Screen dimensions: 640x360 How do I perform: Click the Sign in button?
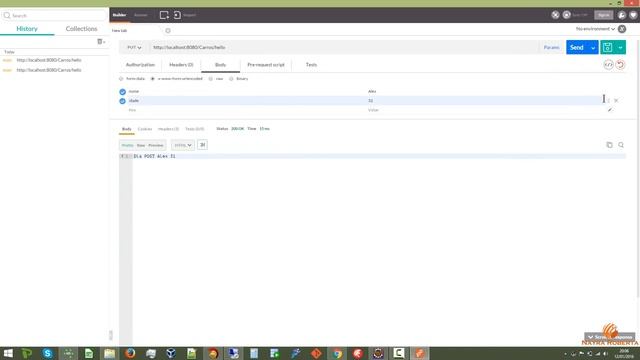(603, 15)
